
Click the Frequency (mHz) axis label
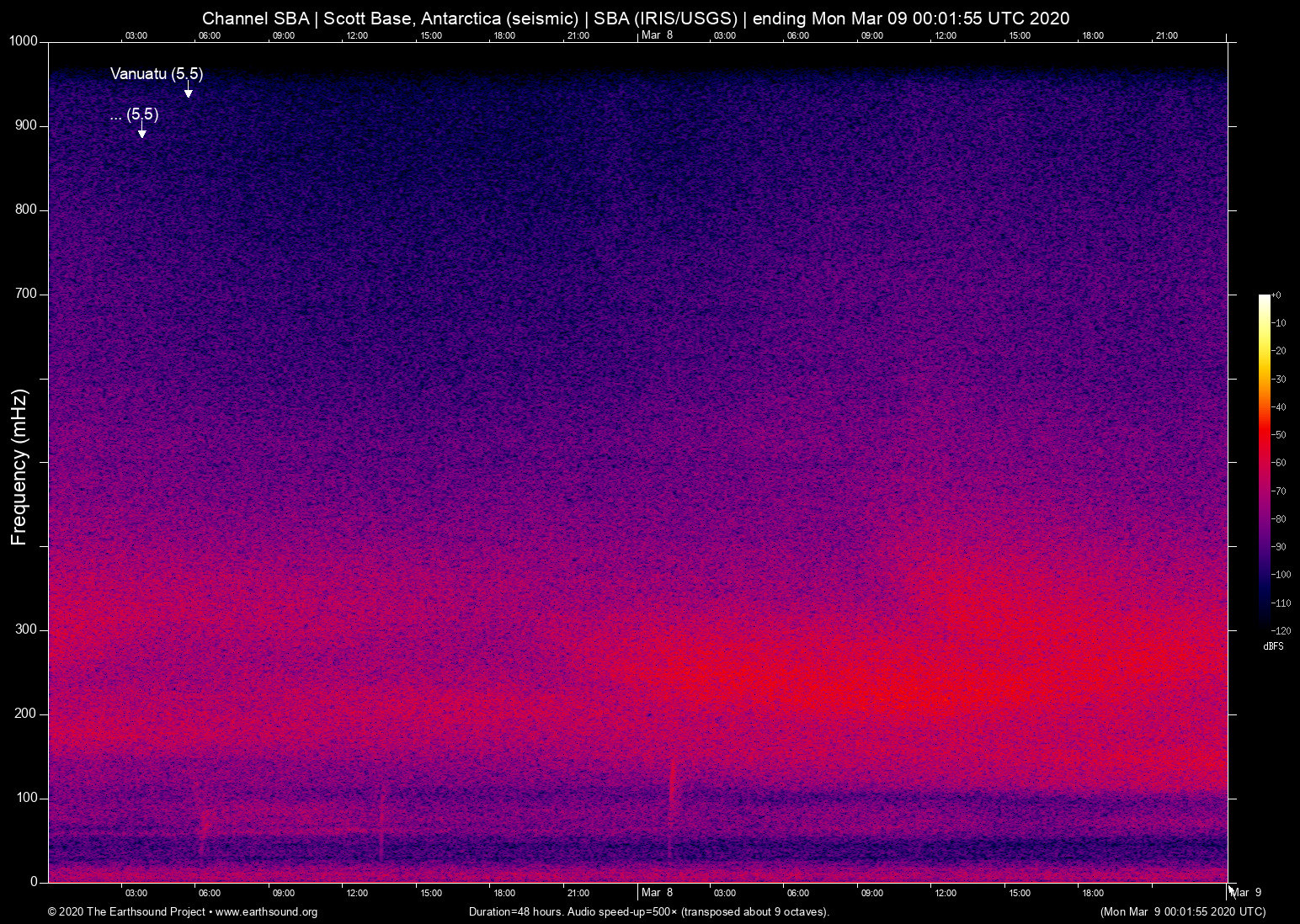[19, 467]
